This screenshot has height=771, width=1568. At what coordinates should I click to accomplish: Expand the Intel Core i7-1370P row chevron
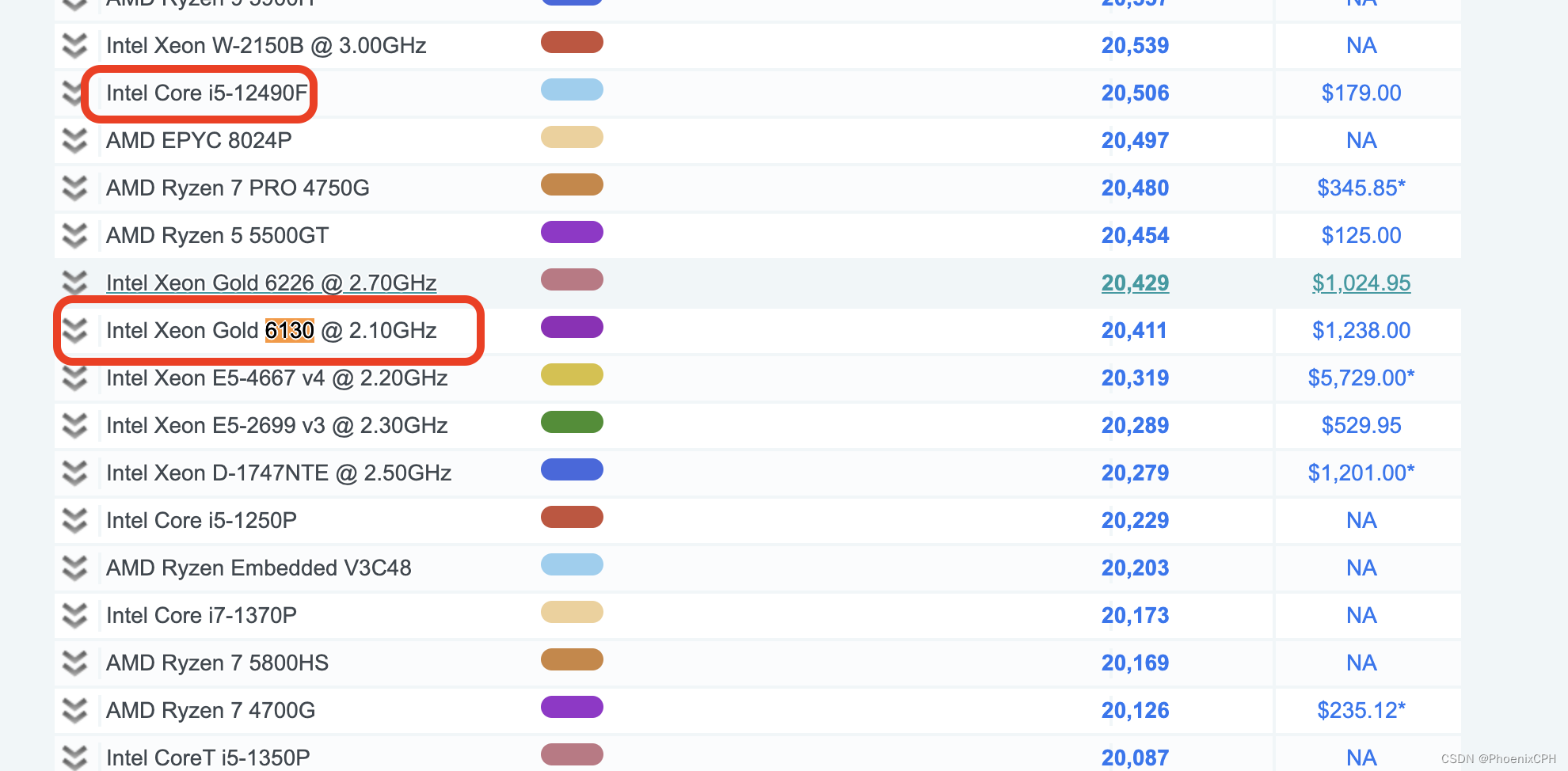click(74, 616)
